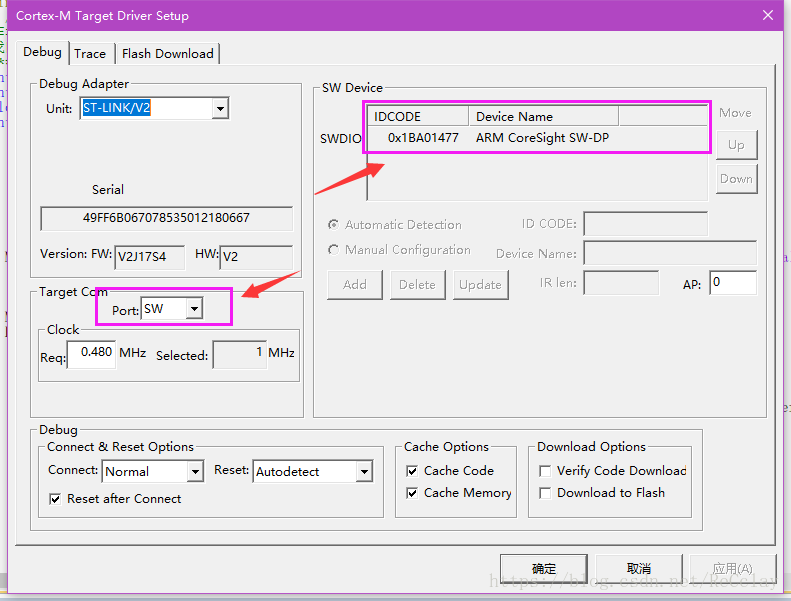The height and width of the screenshot is (601, 791).
Task: Toggle the Cache Memory checkbox
Action: [412, 493]
